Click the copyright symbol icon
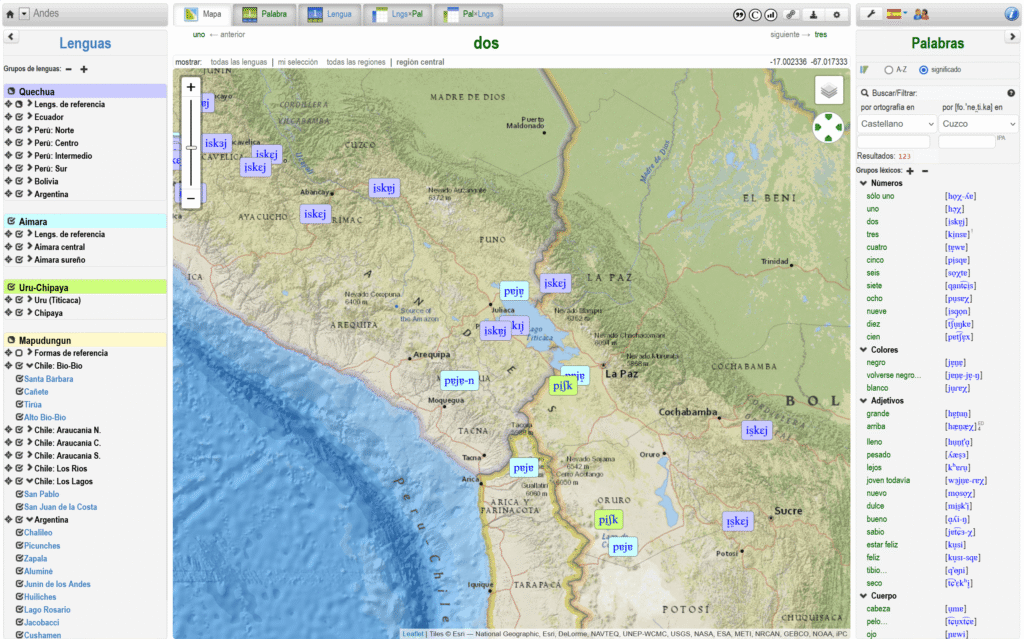Image resolution: width=1024 pixels, height=639 pixels. pyautogui.click(x=754, y=14)
